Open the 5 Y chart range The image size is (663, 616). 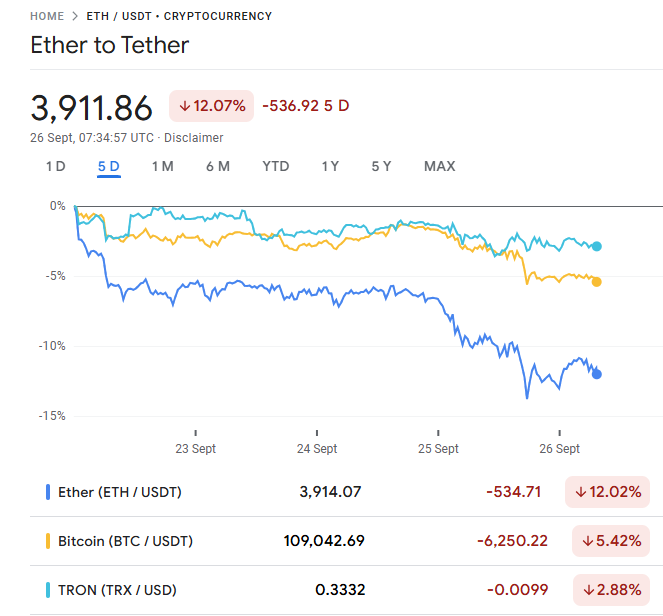(x=381, y=166)
